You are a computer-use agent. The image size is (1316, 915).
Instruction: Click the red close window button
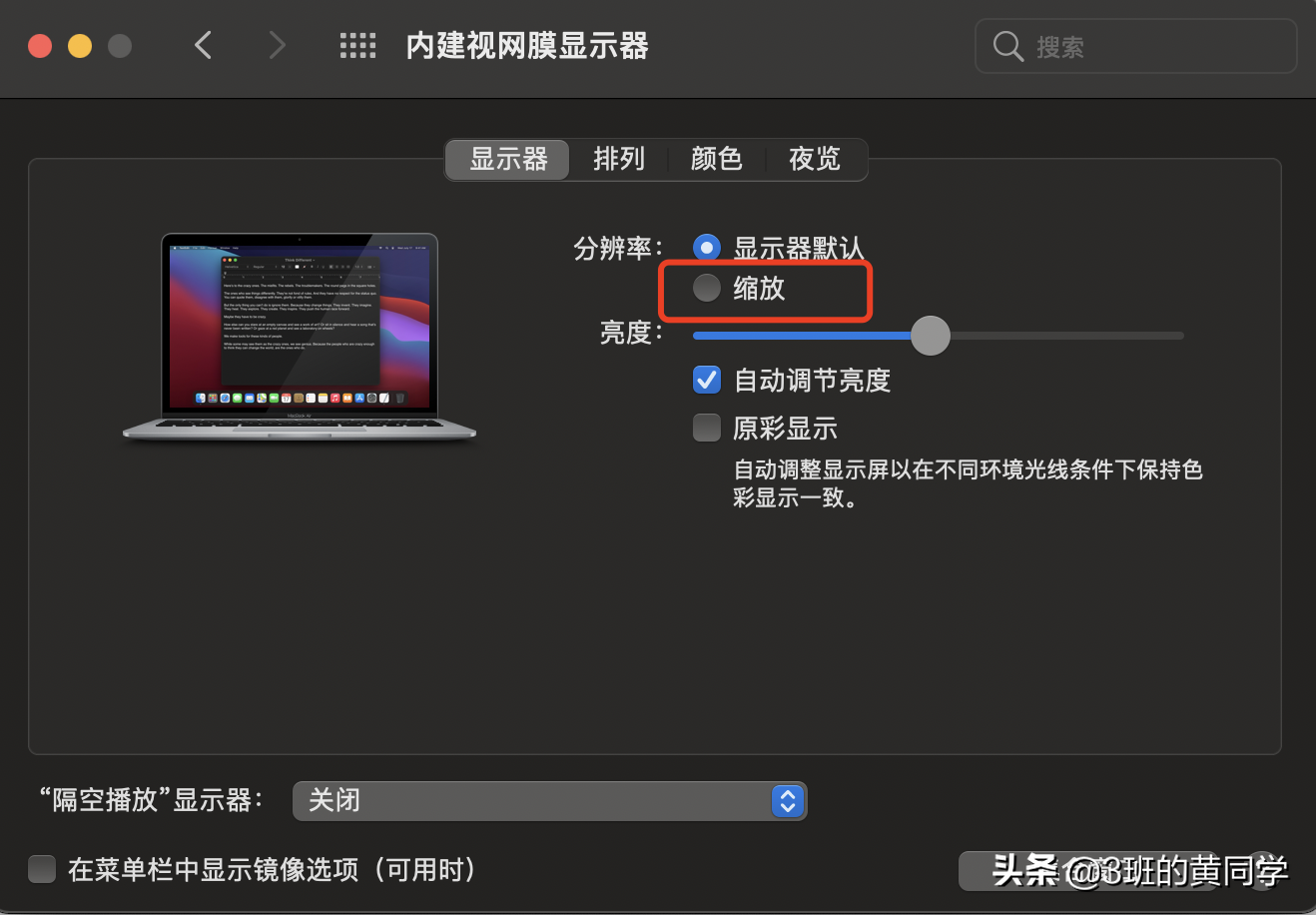40,46
